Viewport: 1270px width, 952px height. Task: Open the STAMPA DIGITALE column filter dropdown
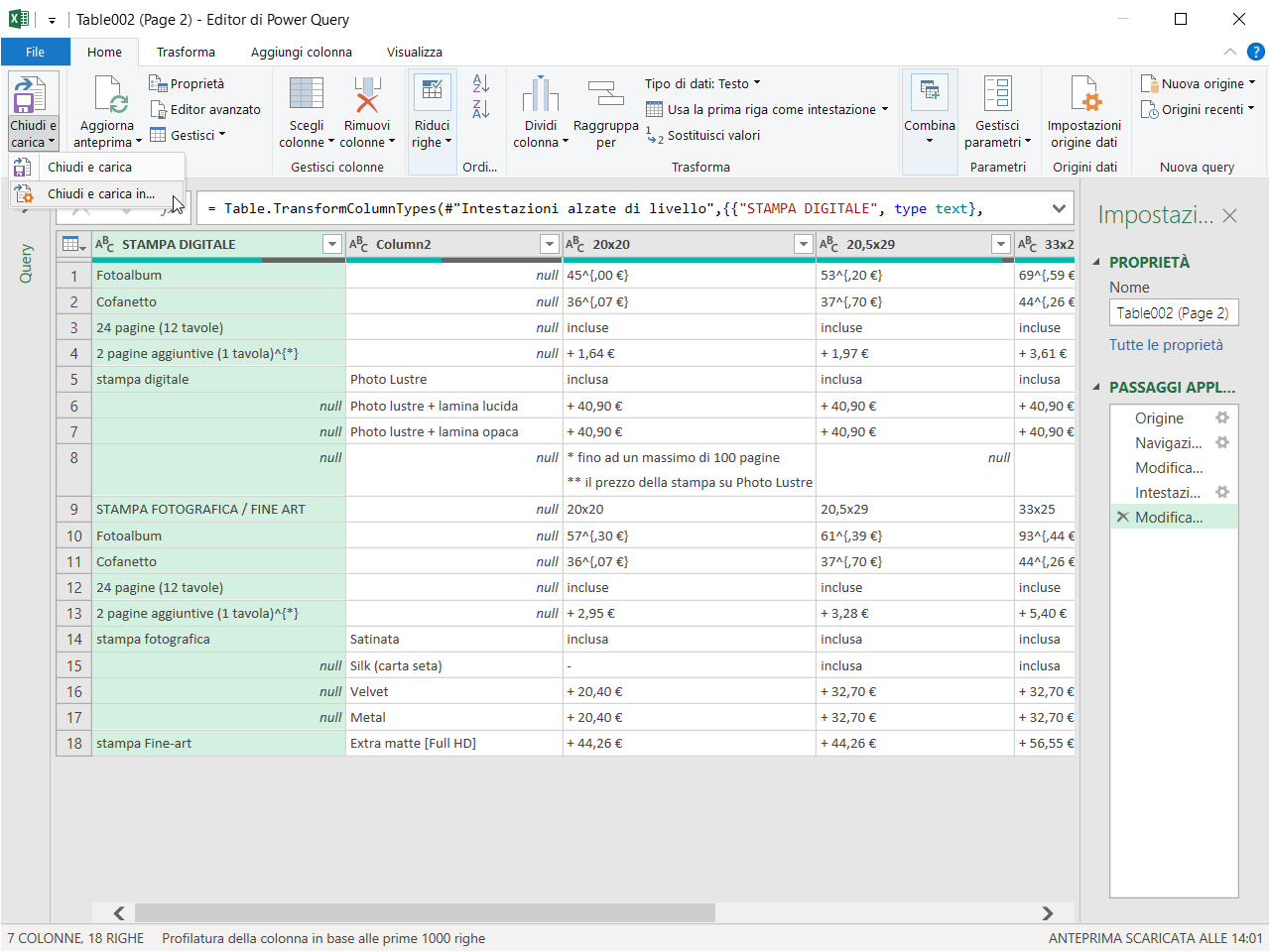tap(332, 244)
